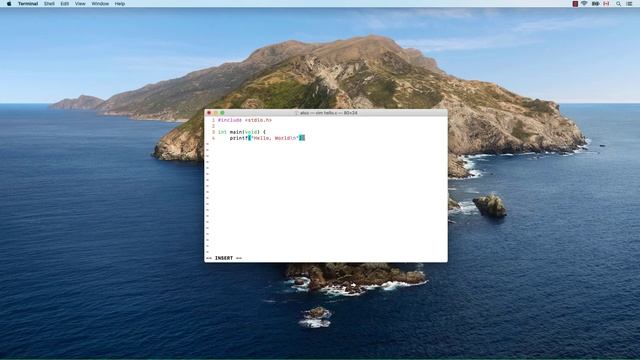Click the "Hello, World\n" string literal
The height and width of the screenshot is (360, 640).
275,138
